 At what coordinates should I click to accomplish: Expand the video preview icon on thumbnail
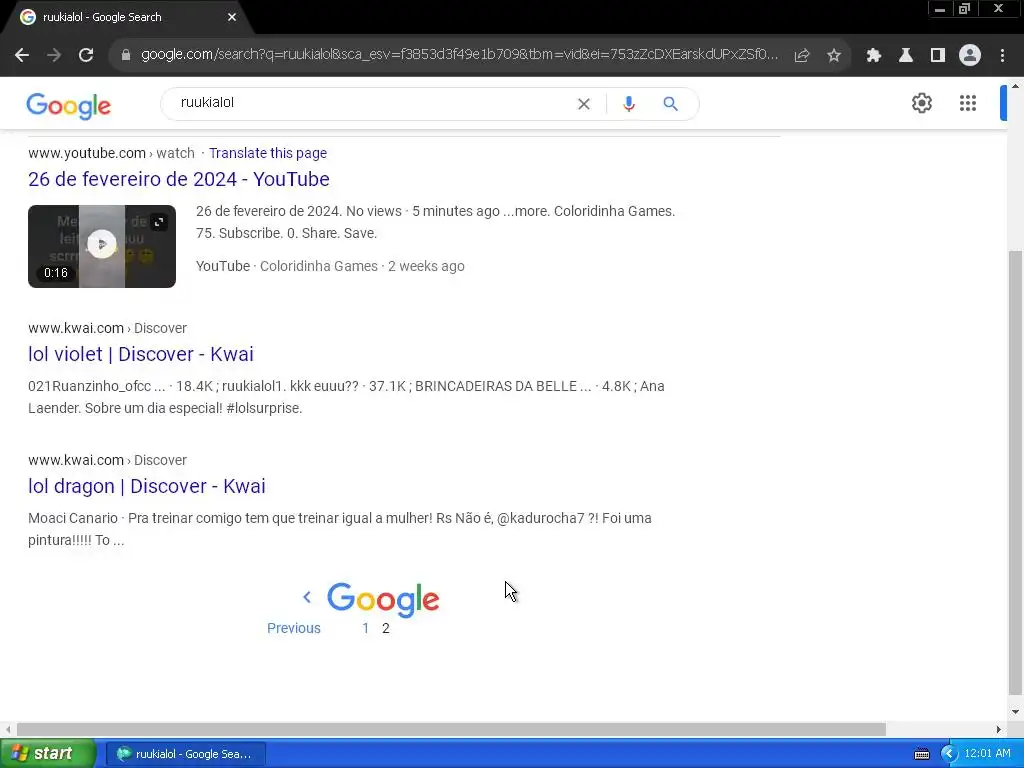click(159, 222)
